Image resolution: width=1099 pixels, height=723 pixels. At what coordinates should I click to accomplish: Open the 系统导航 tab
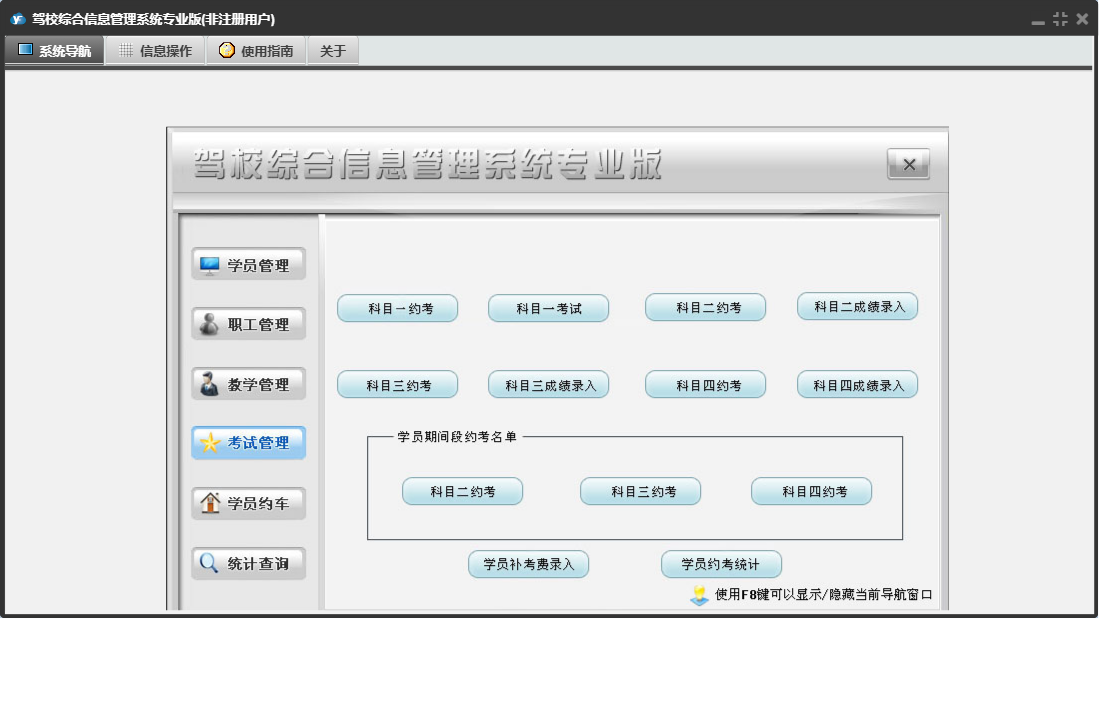[x=55, y=50]
